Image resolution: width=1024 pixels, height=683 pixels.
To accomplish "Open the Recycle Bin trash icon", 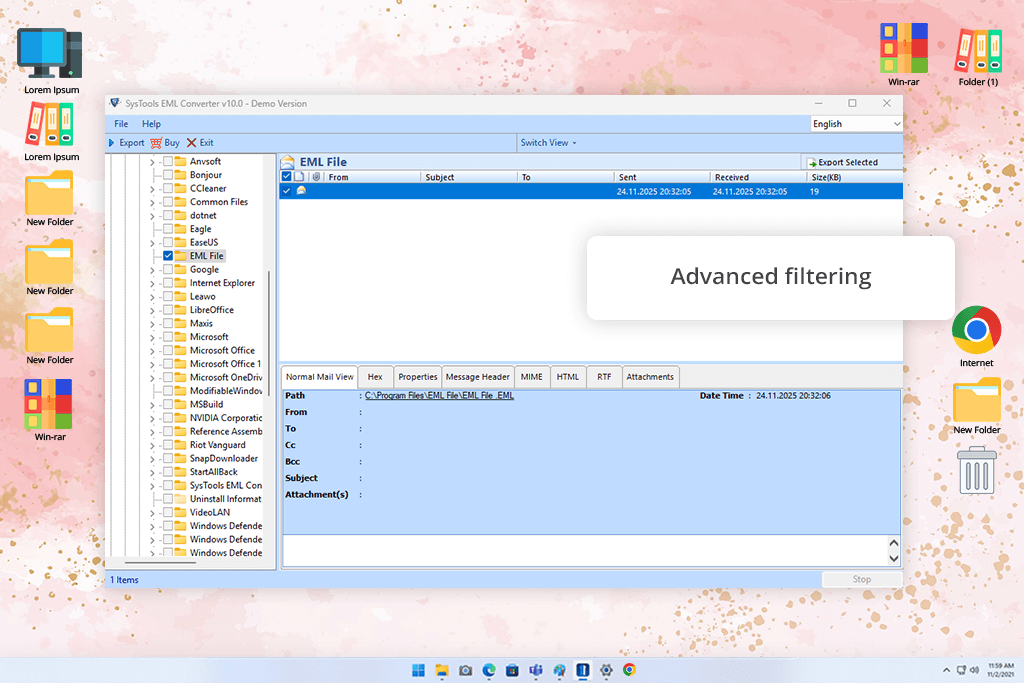I will tap(977, 470).
